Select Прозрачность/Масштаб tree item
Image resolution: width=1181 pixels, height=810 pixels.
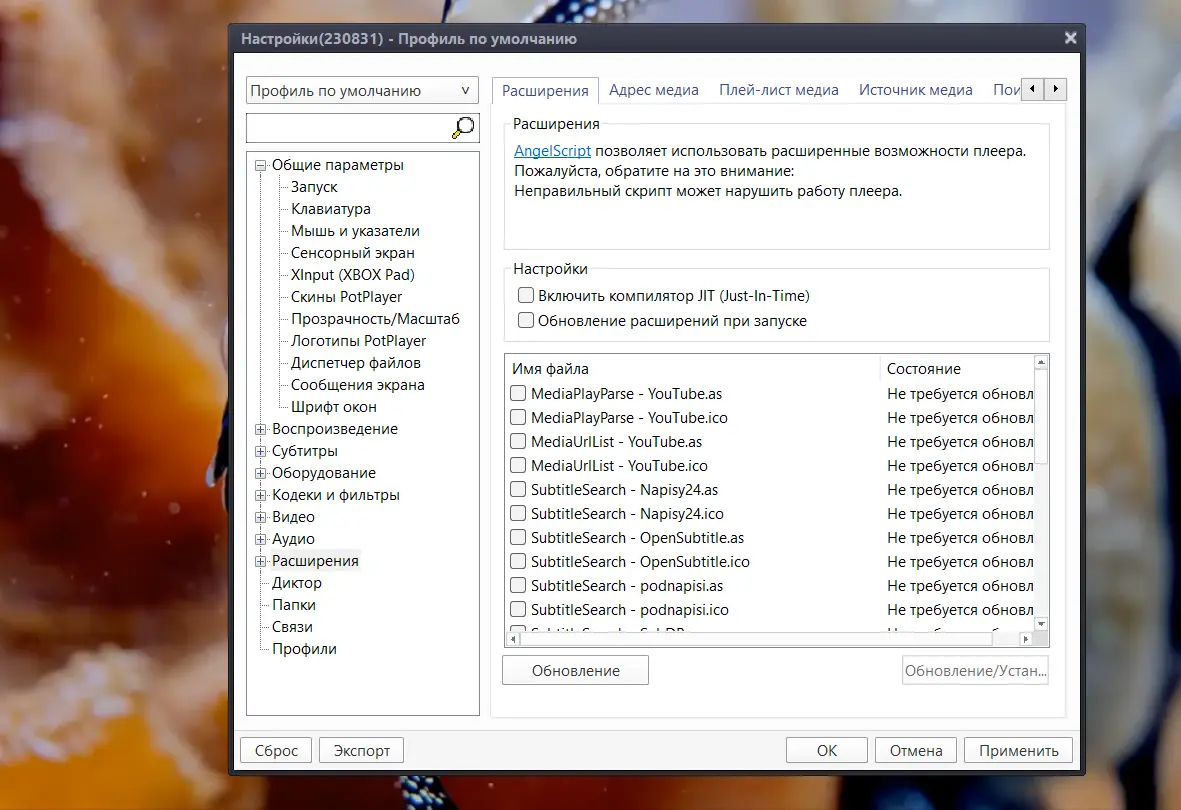375,319
